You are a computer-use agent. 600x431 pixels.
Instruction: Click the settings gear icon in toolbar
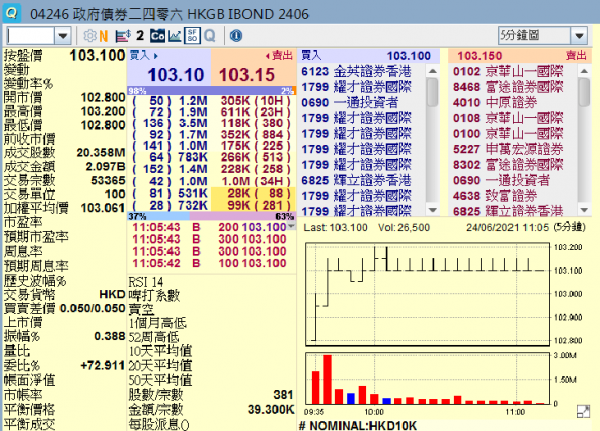point(87,35)
